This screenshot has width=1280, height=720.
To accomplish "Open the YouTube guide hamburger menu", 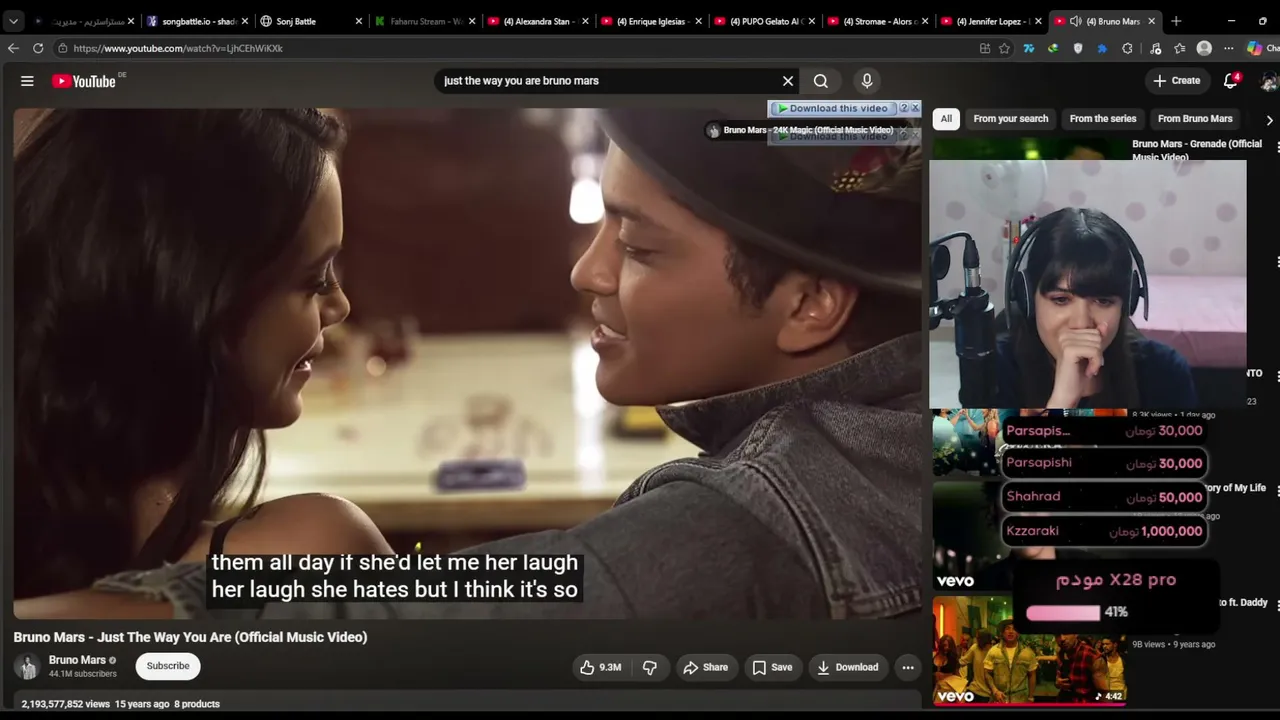I will (x=27, y=81).
